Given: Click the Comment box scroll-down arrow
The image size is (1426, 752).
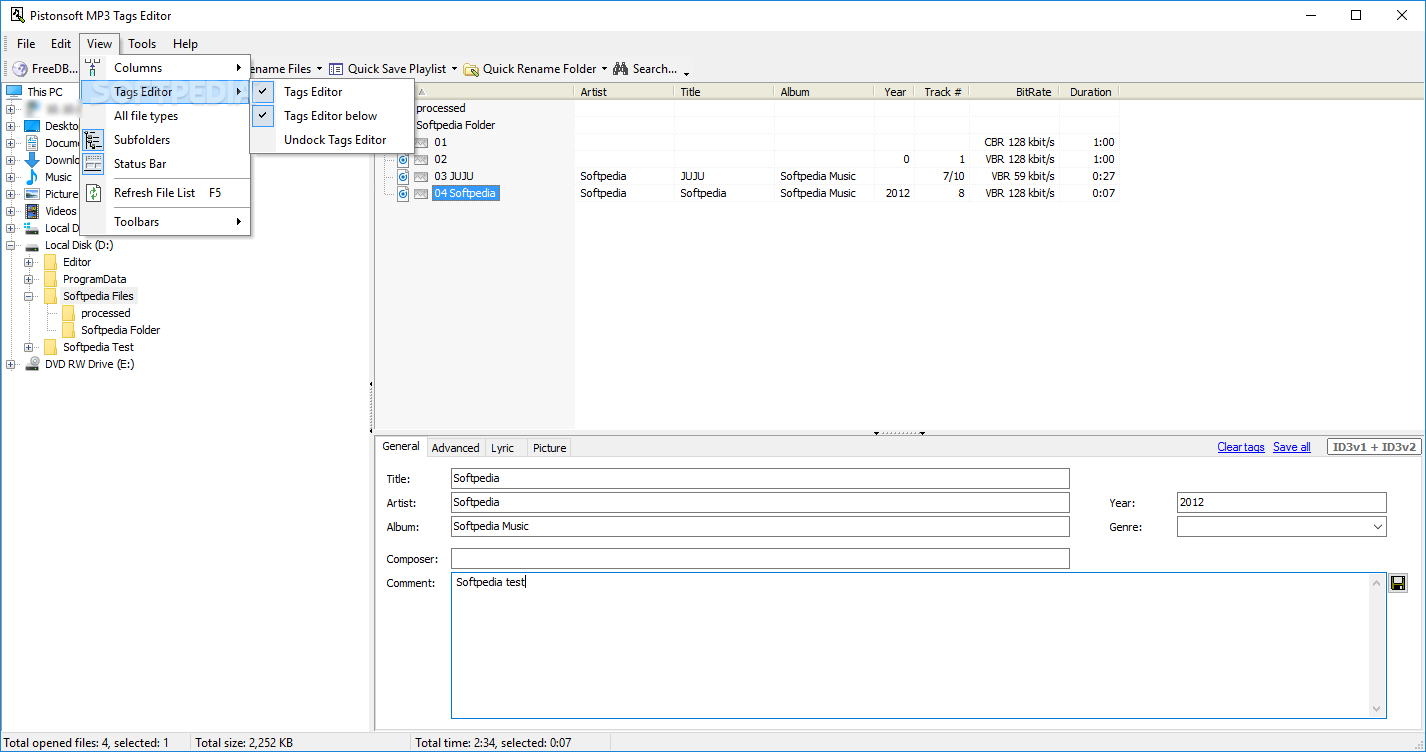Looking at the screenshot, I should (1377, 709).
